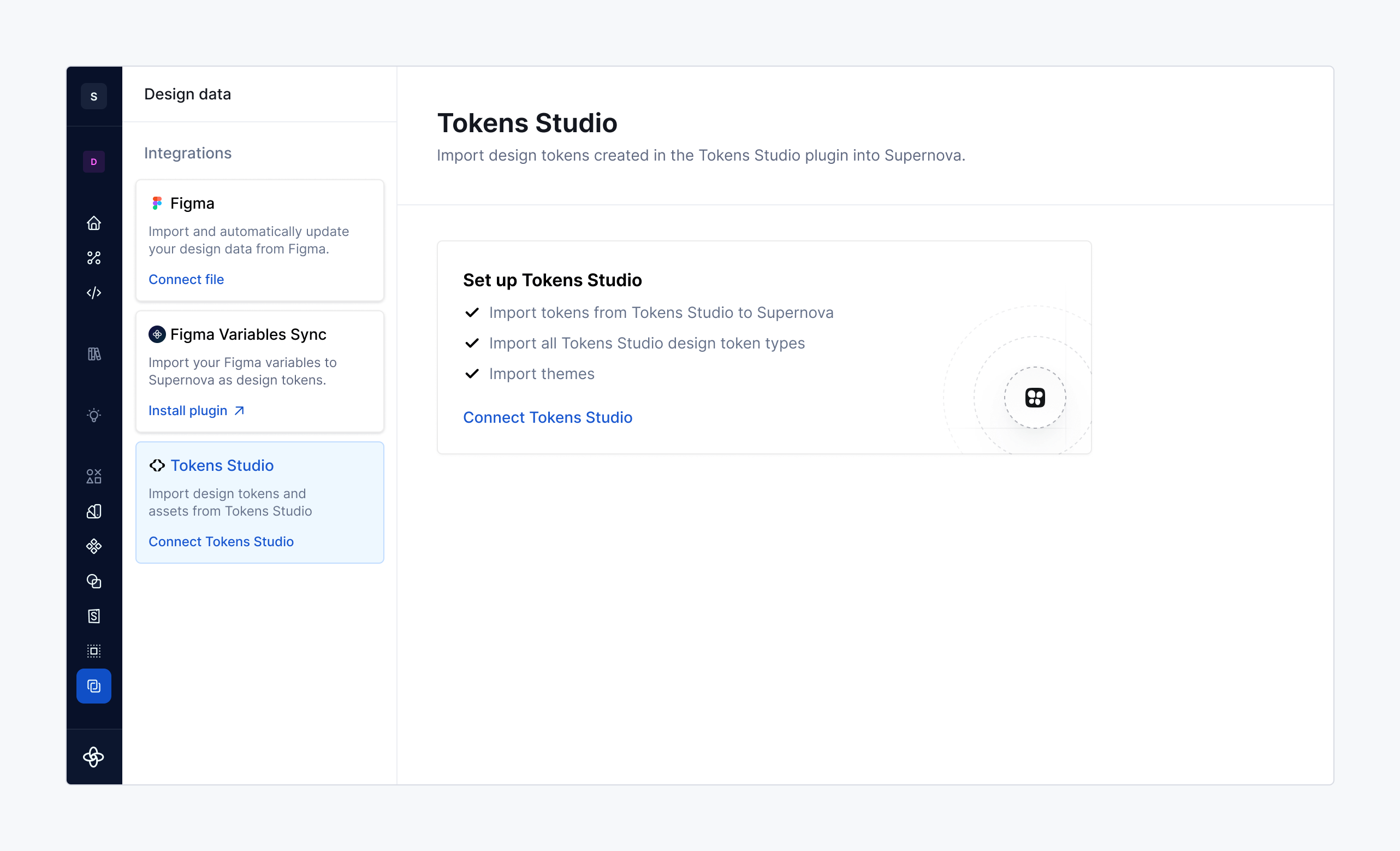Click Connect Tokens Studio in setup panel
The width and height of the screenshot is (1400, 851).
[x=547, y=418]
